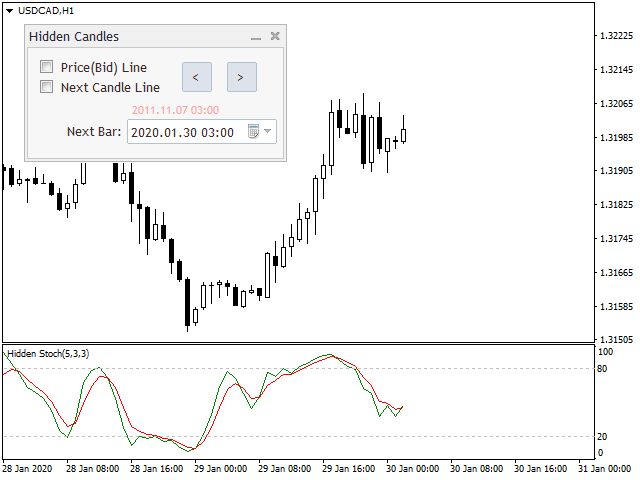Go to previous bar with < button

click(x=197, y=77)
